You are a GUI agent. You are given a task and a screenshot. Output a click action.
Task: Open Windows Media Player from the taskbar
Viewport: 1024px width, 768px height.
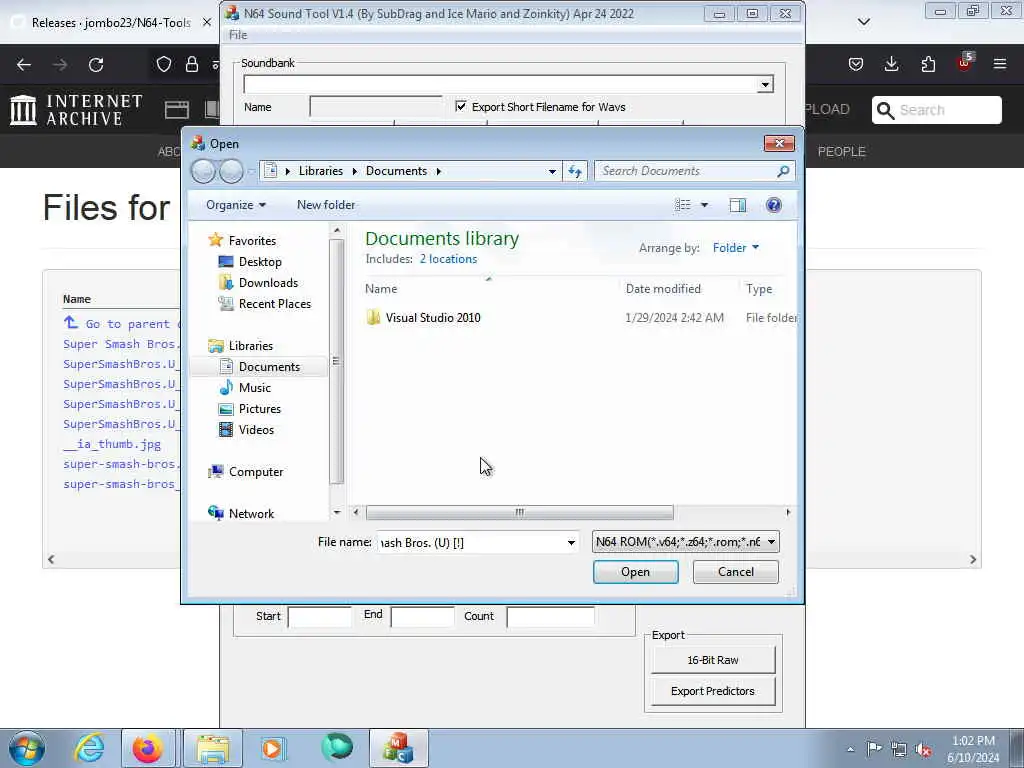coord(273,748)
